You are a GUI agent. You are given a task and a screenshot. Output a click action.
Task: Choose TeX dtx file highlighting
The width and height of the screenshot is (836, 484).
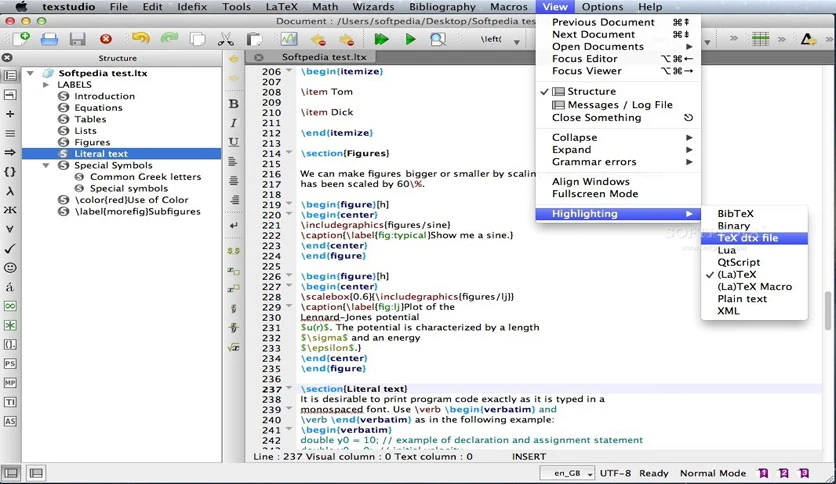[754, 238]
